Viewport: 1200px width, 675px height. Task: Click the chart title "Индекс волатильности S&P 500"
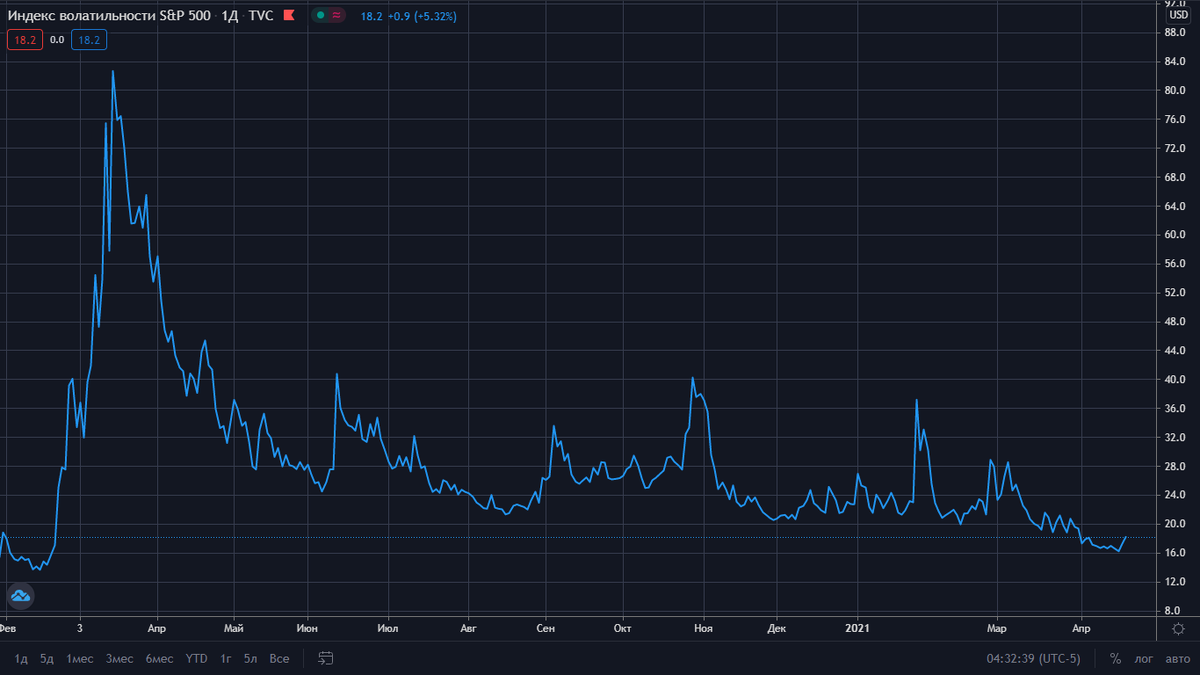(109, 16)
